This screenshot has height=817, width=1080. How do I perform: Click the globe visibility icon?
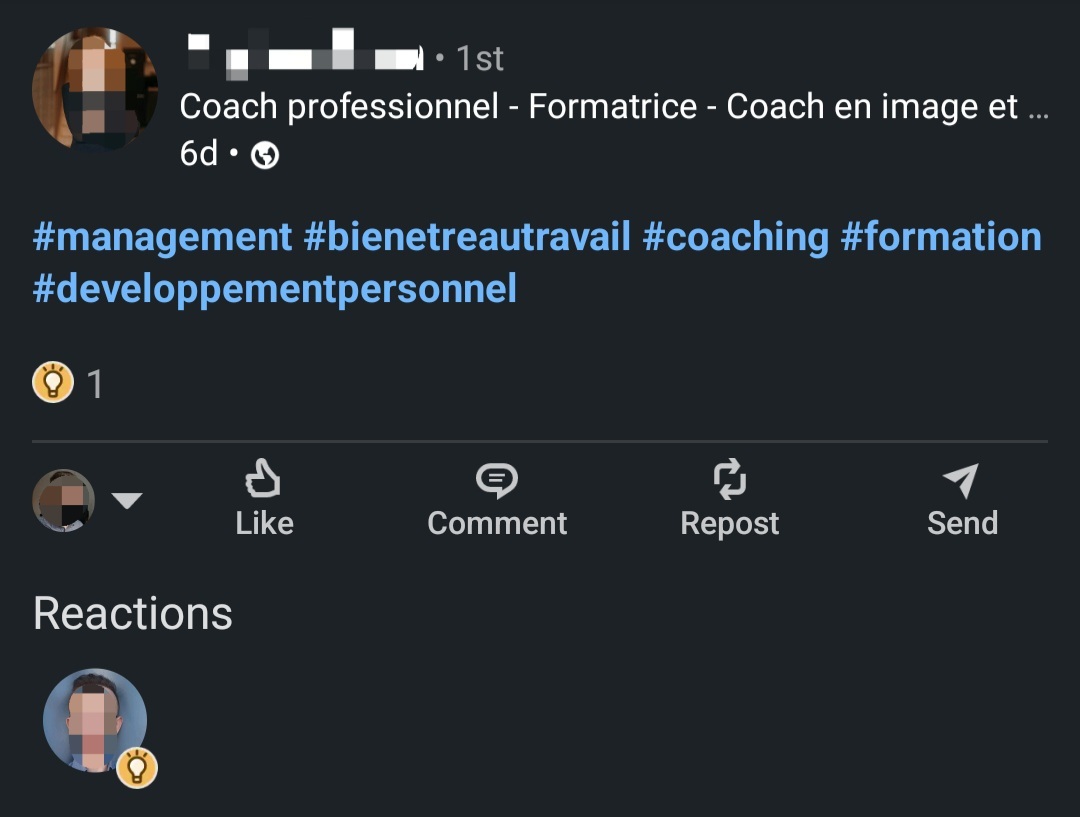(x=265, y=156)
